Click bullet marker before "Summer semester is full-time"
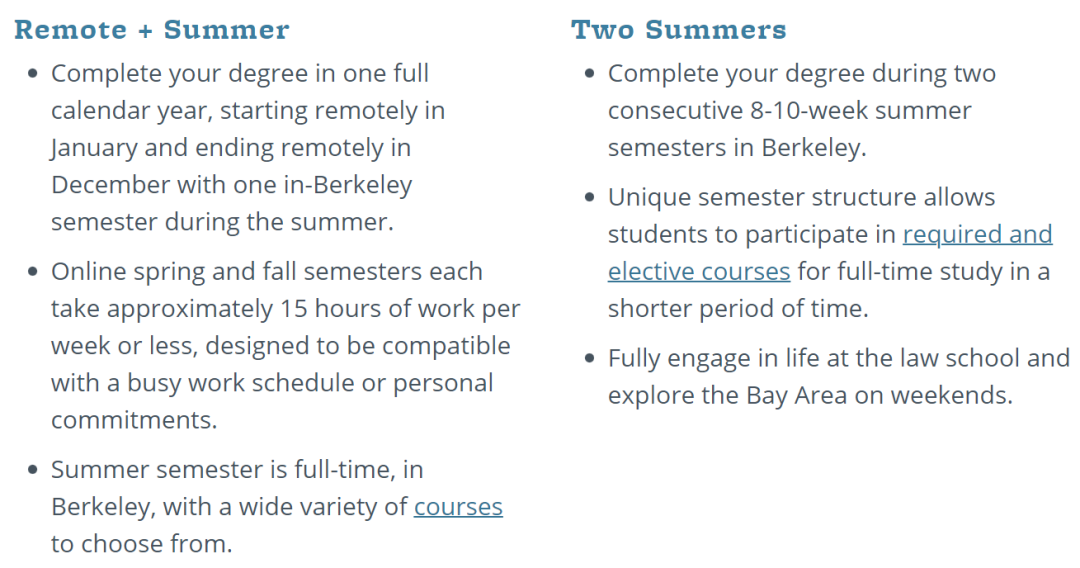 coord(32,470)
